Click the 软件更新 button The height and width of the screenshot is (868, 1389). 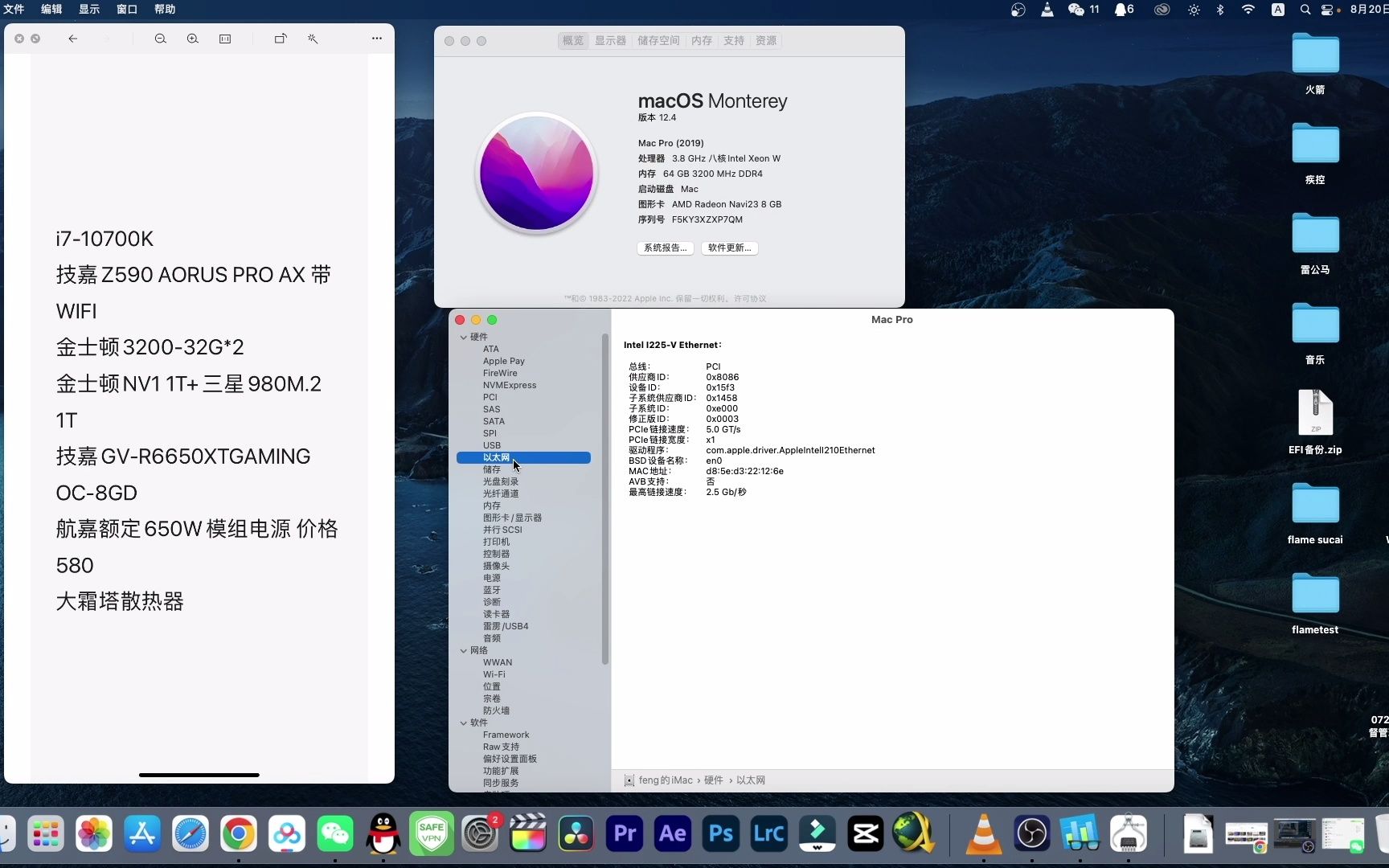pyautogui.click(x=730, y=248)
